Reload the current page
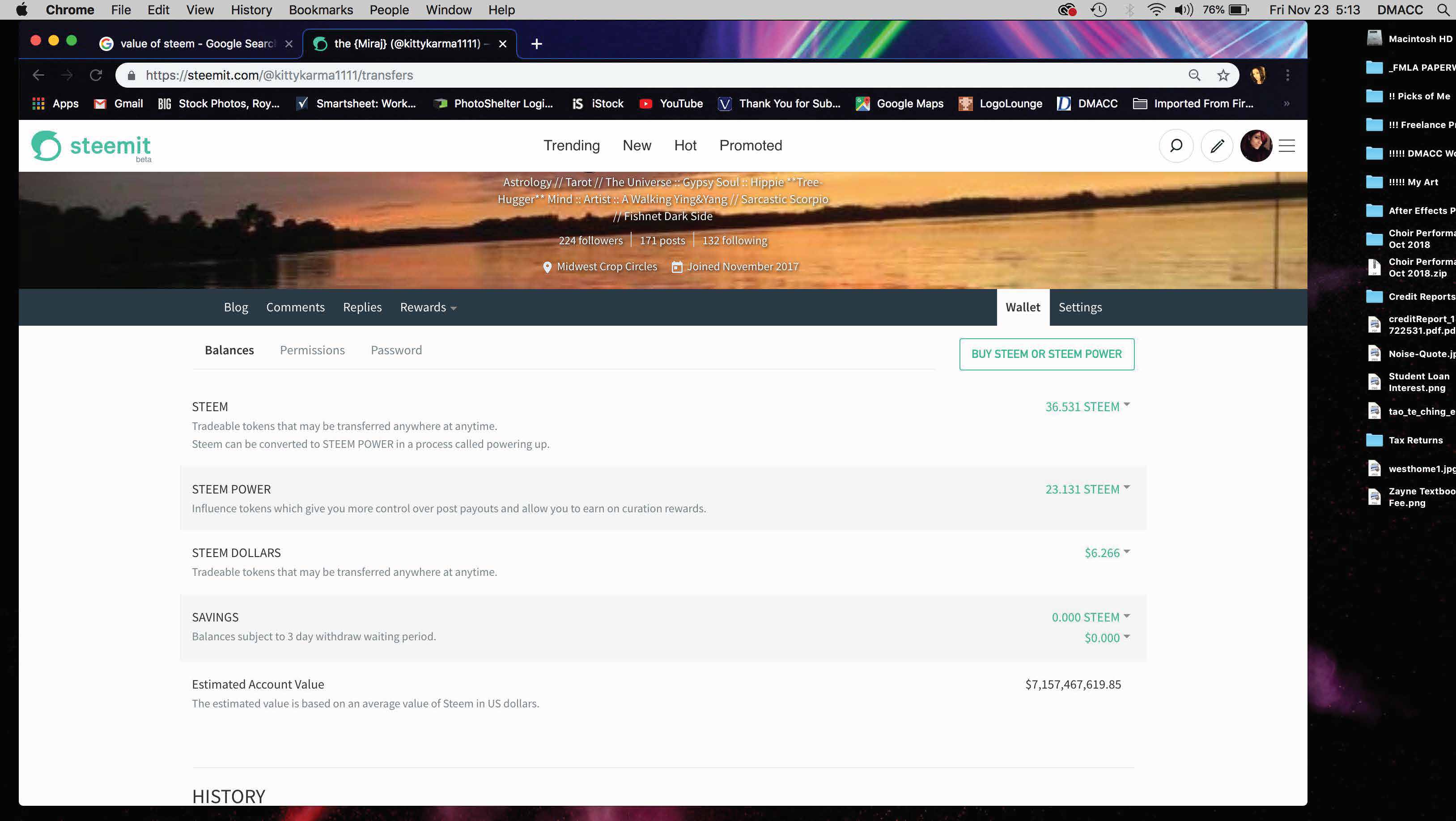Screen dimensions: 1456x821 pos(96,75)
